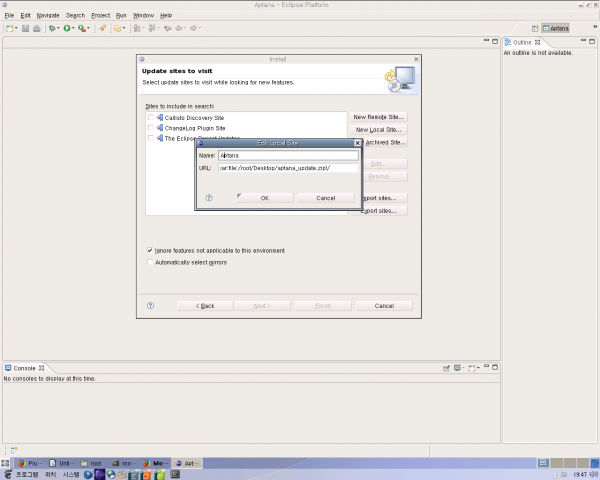Switch to root folder taskbar window
The width and height of the screenshot is (600, 480).
[91, 463]
